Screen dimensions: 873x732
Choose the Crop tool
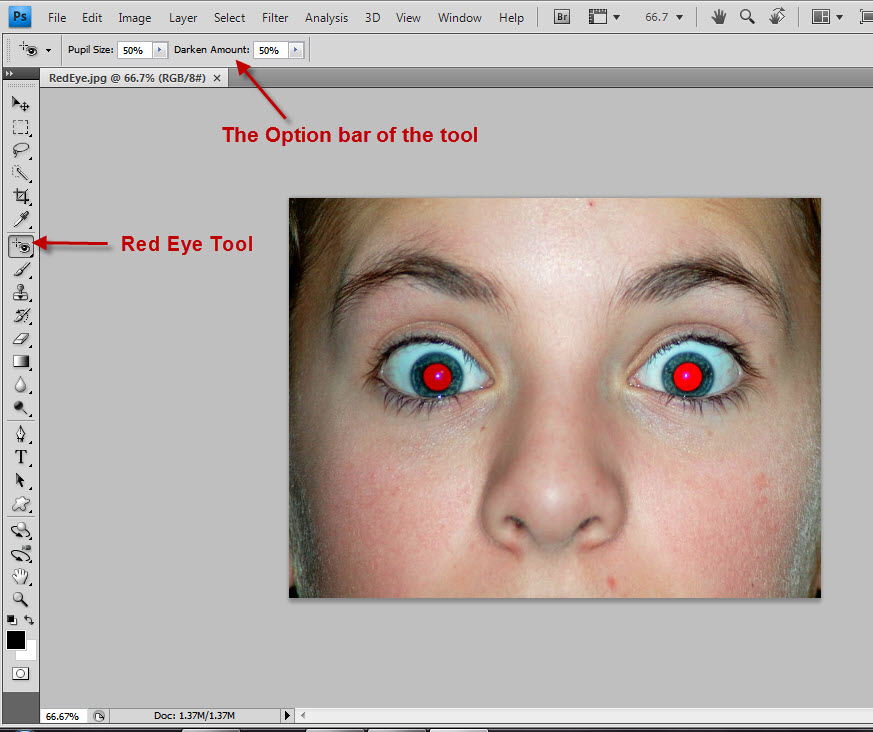coord(21,196)
